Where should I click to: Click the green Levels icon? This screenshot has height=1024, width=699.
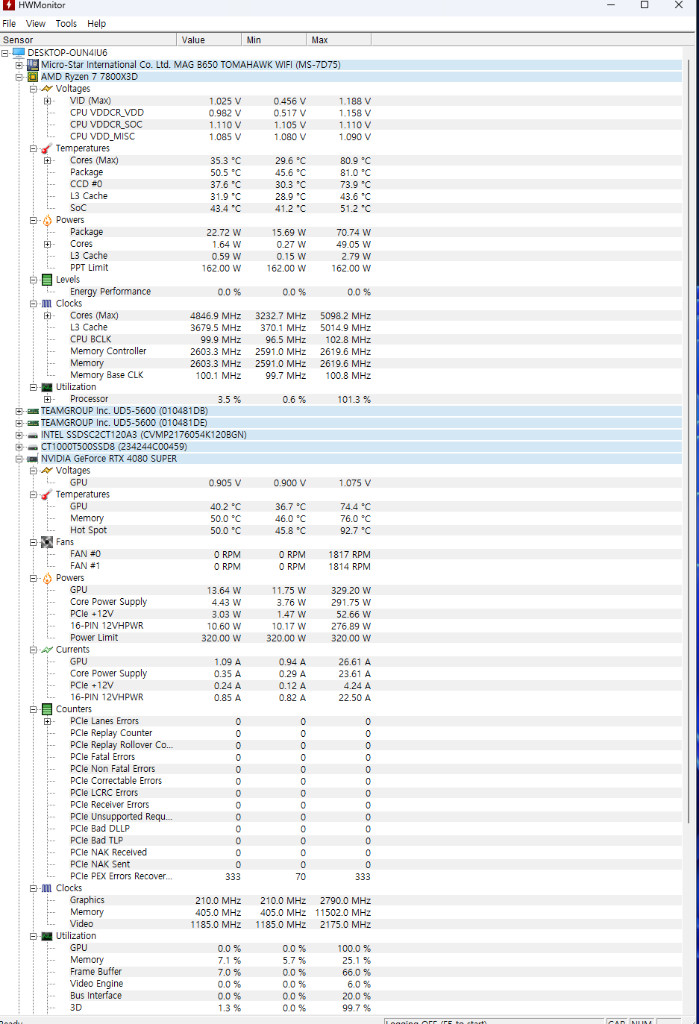(47, 280)
